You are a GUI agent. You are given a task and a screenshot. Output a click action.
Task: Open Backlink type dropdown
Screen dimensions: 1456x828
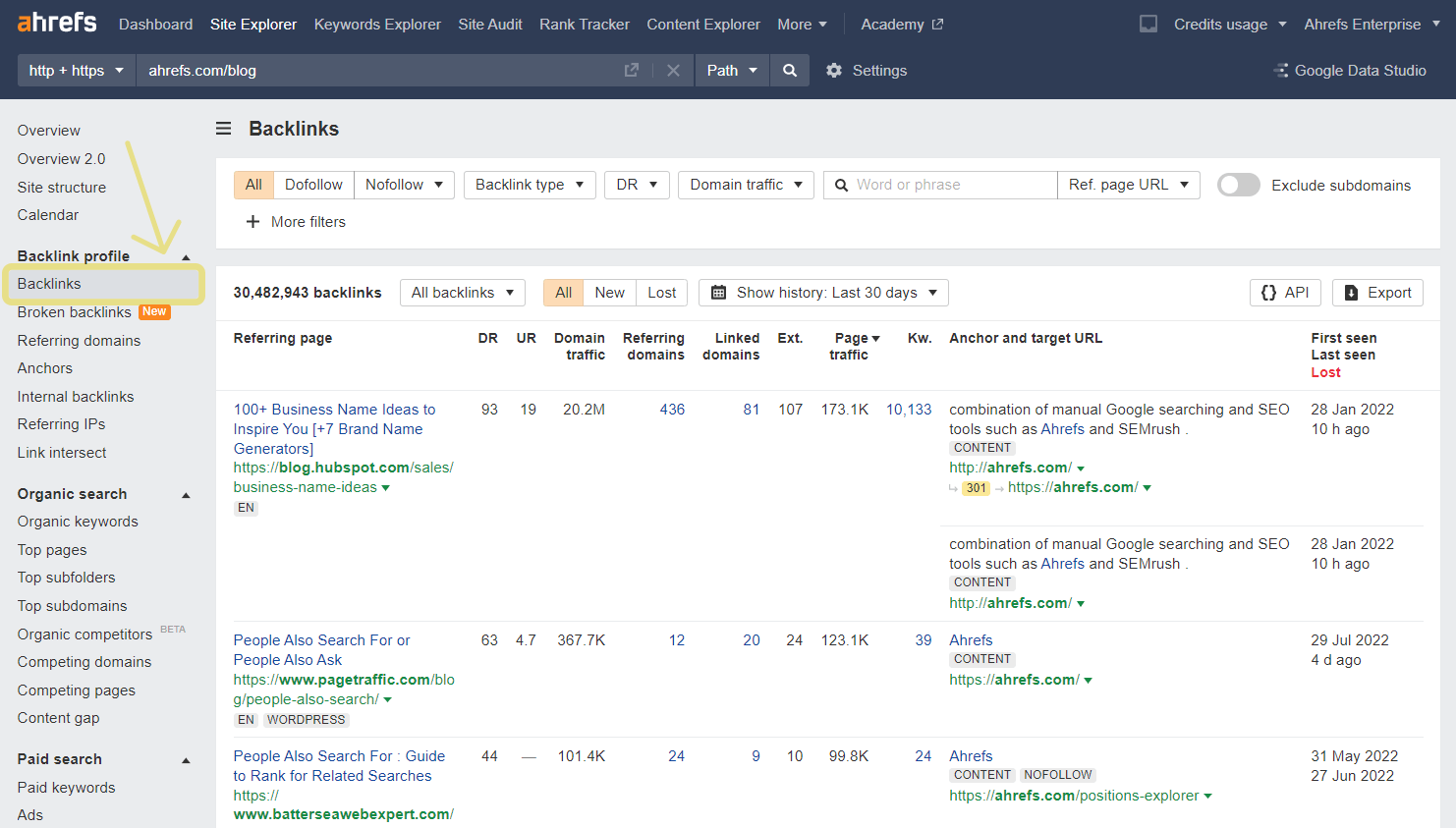(x=530, y=185)
